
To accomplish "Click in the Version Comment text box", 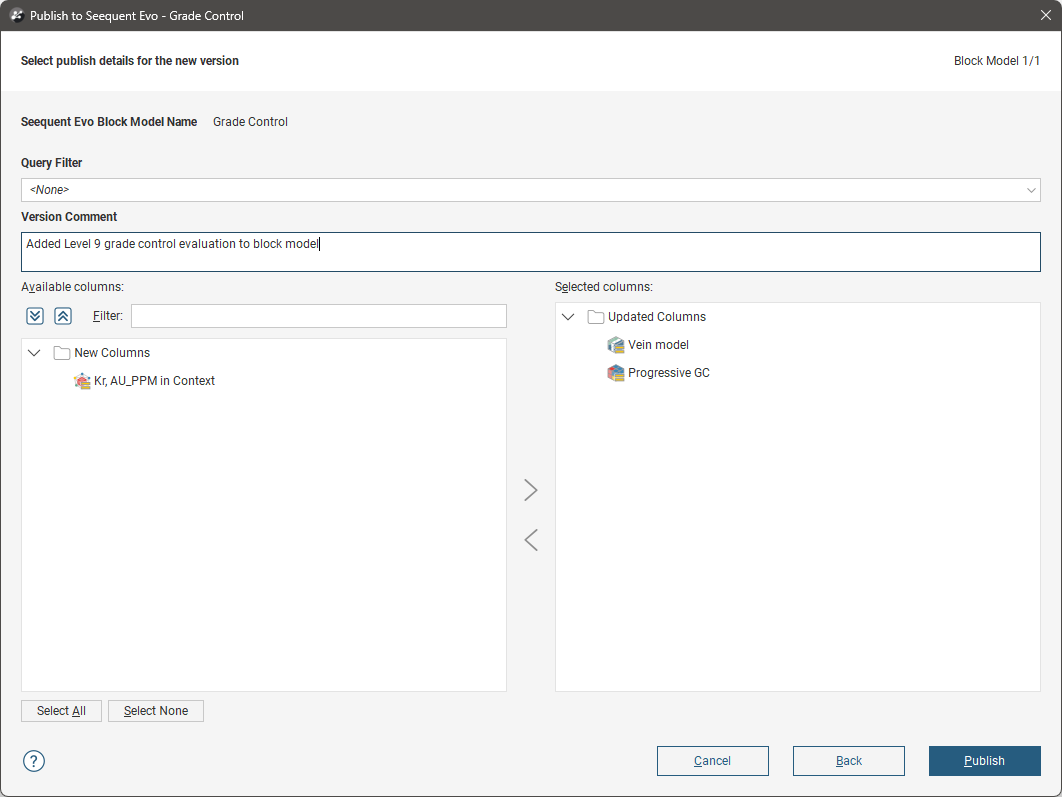I will [x=530, y=252].
